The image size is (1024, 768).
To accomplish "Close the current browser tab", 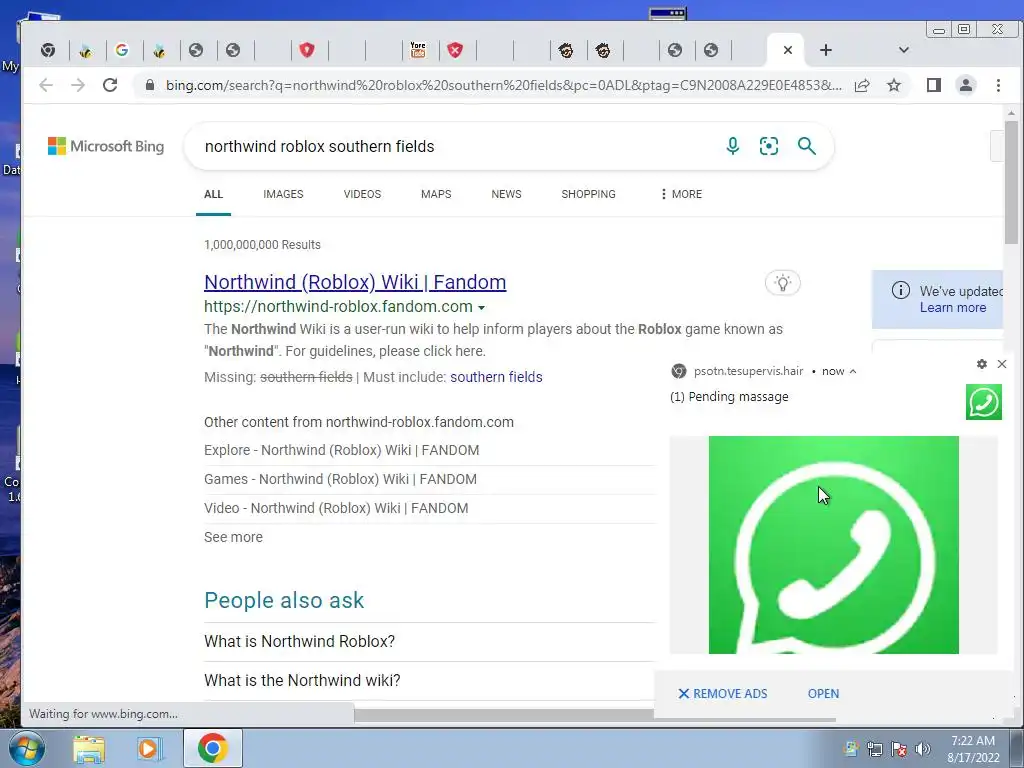I will pyautogui.click(x=788, y=50).
